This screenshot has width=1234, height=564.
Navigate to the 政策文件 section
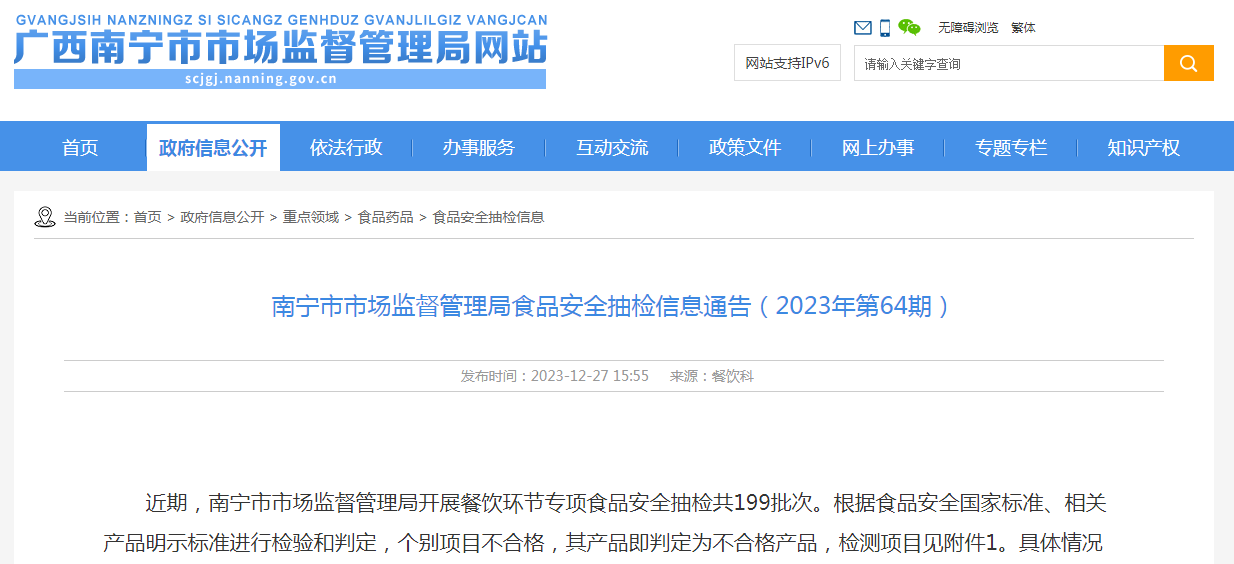pyautogui.click(x=745, y=148)
